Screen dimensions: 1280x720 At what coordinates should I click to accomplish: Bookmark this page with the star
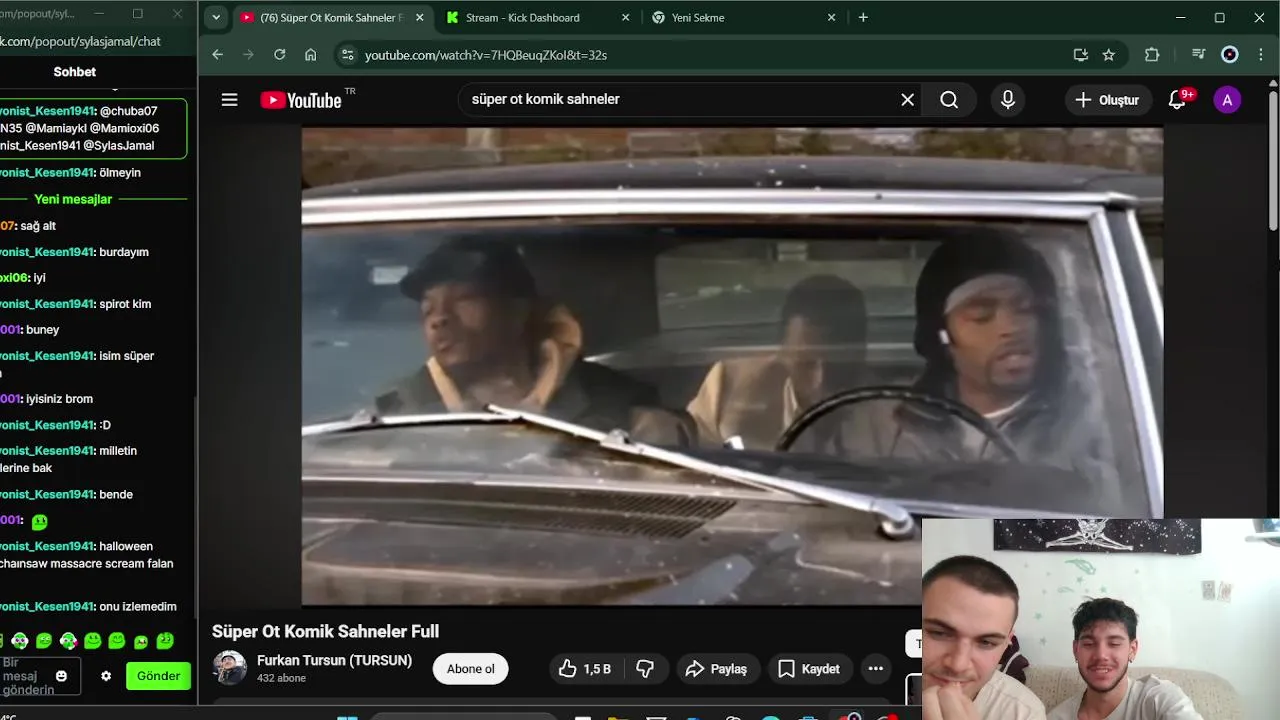click(x=1108, y=55)
